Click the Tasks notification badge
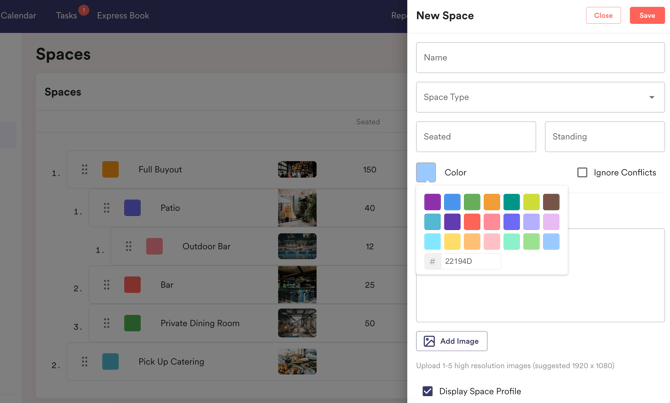 84,10
